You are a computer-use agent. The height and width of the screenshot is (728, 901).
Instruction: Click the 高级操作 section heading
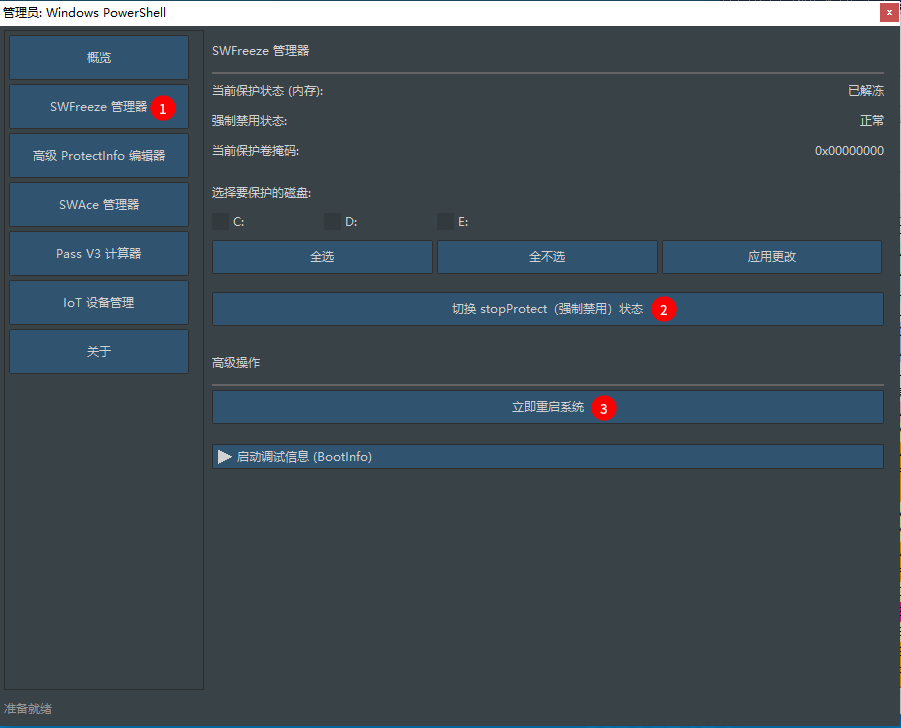236,363
